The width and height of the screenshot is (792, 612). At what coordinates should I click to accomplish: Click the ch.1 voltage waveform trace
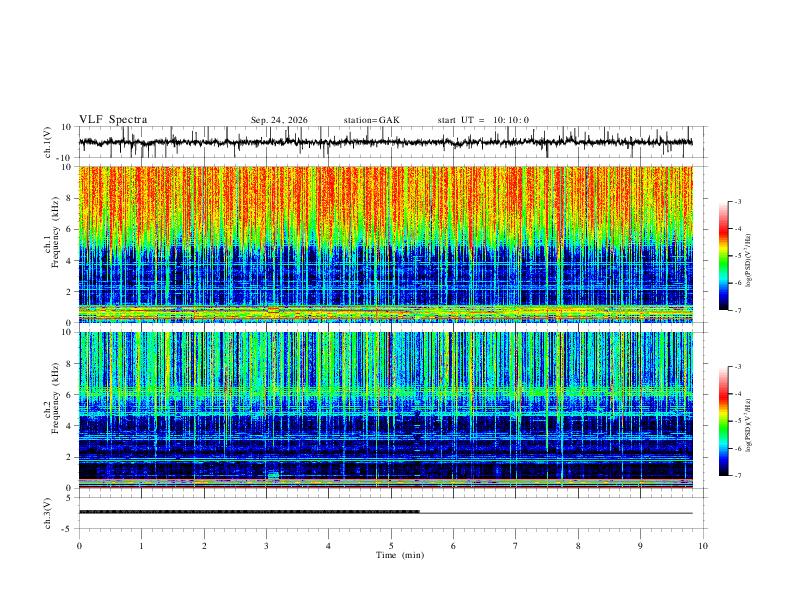[385, 142]
